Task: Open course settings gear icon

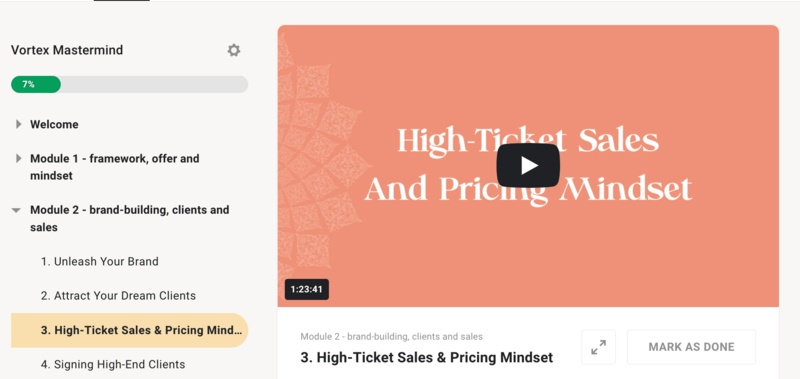Action: point(234,50)
